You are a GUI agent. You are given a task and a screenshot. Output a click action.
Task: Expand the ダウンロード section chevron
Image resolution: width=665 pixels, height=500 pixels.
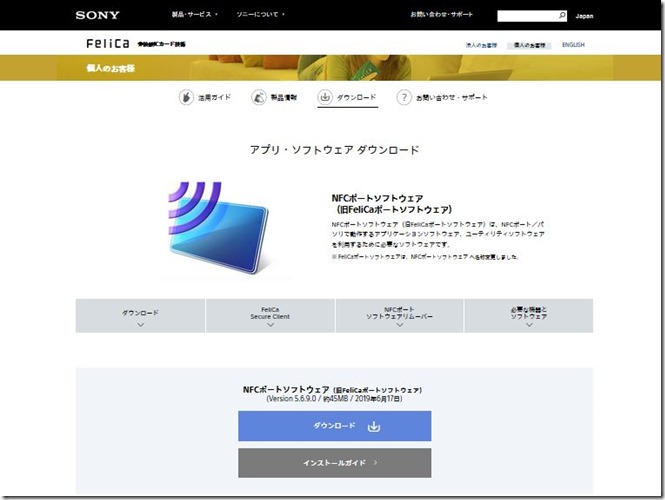point(141,325)
